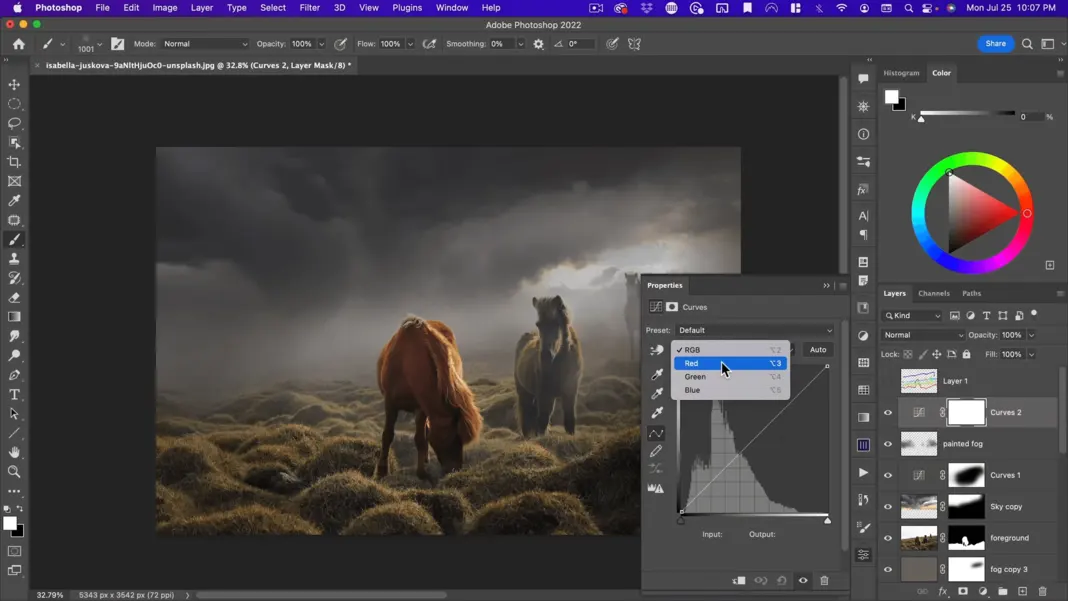
Task: Activate the Lasso tool
Action: [14, 123]
